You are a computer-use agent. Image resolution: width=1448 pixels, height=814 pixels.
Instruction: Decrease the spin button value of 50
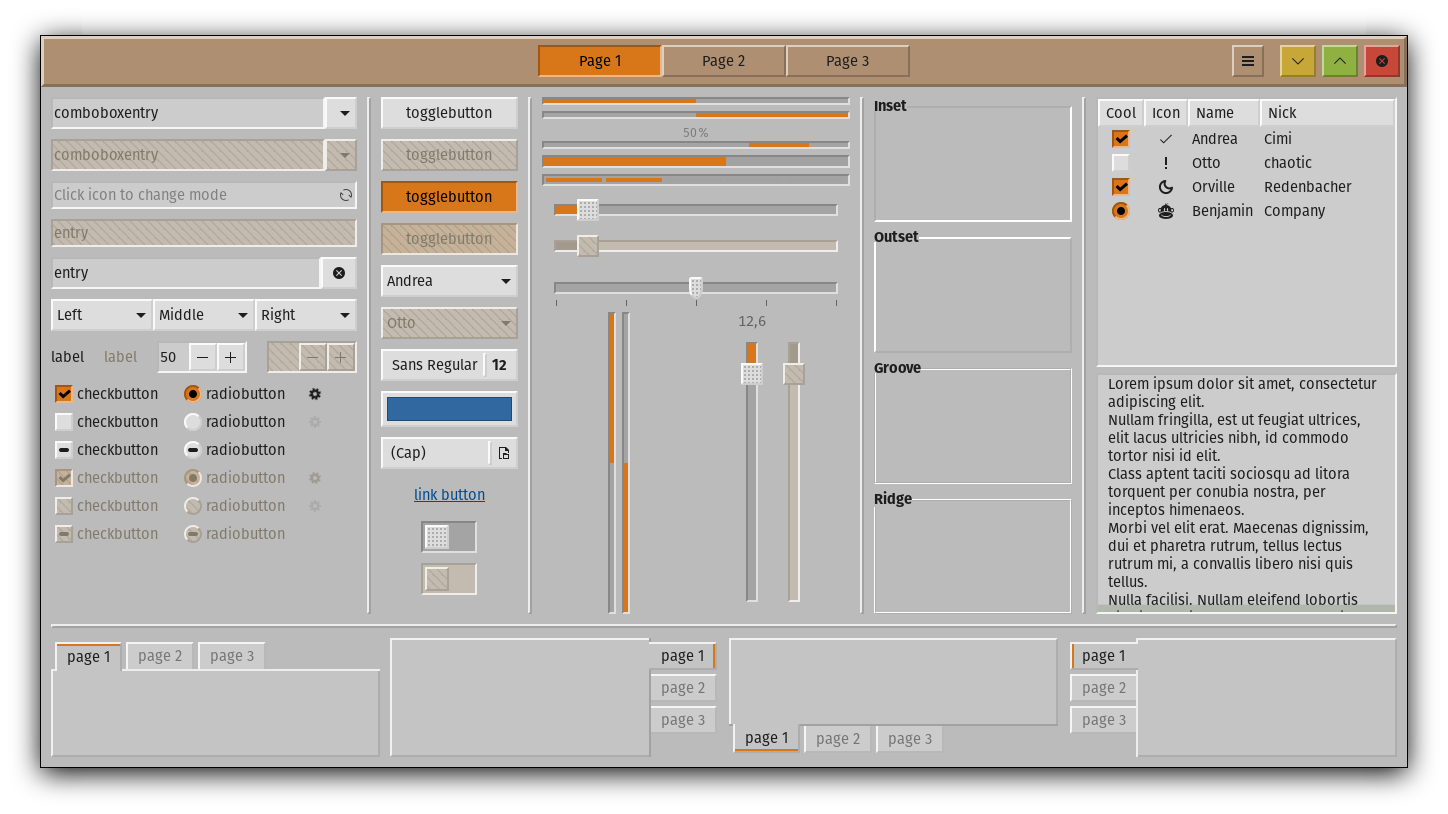coord(202,357)
